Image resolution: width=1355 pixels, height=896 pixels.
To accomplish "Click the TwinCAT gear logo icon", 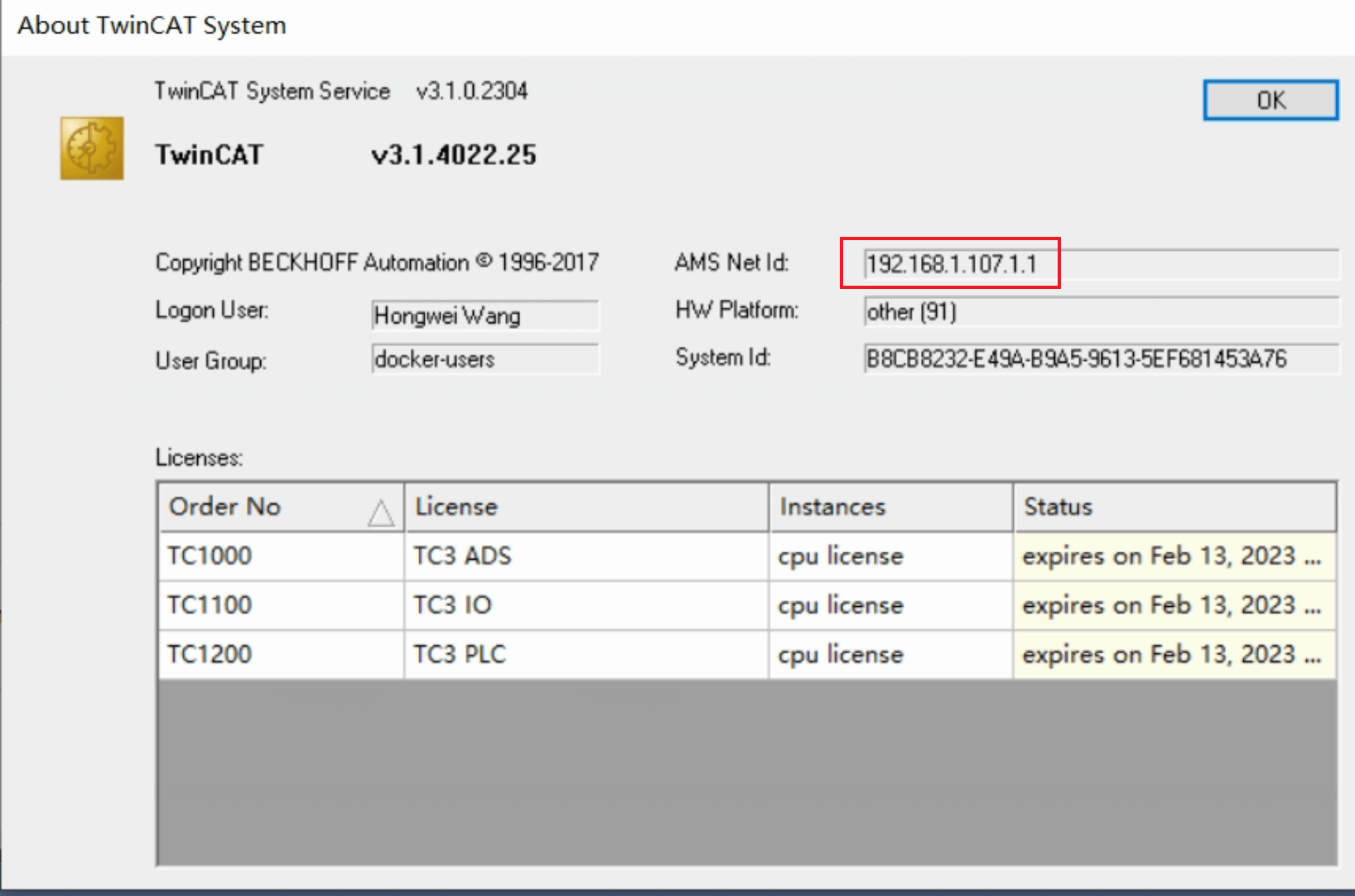I will pyautogui.click(x=91, y=149).
